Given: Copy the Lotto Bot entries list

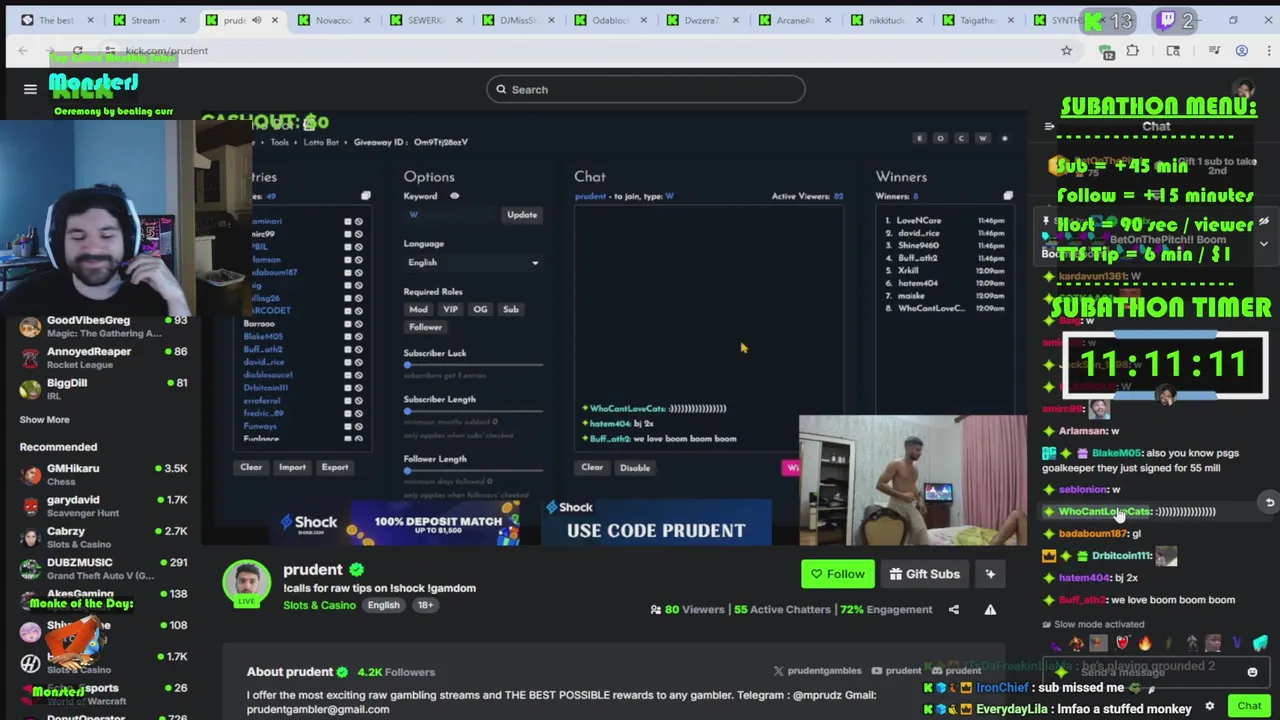Looking at the screenshot, I should [x=366, y=196].
